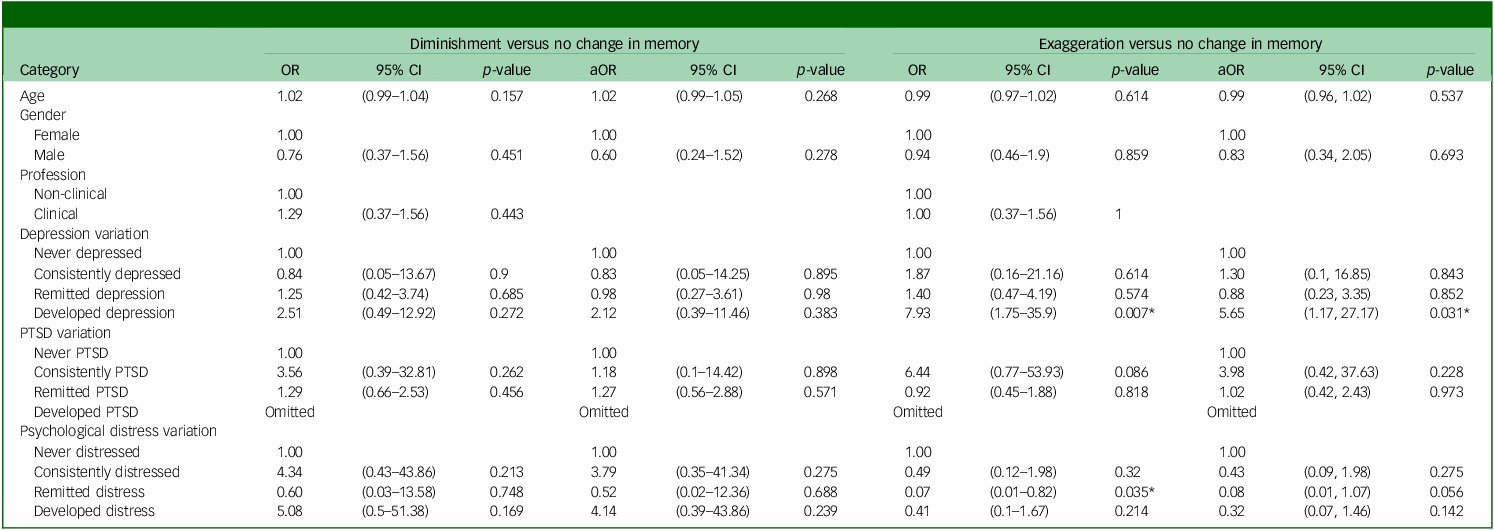Select the Remitted distress row label

[x=88, y=491]
